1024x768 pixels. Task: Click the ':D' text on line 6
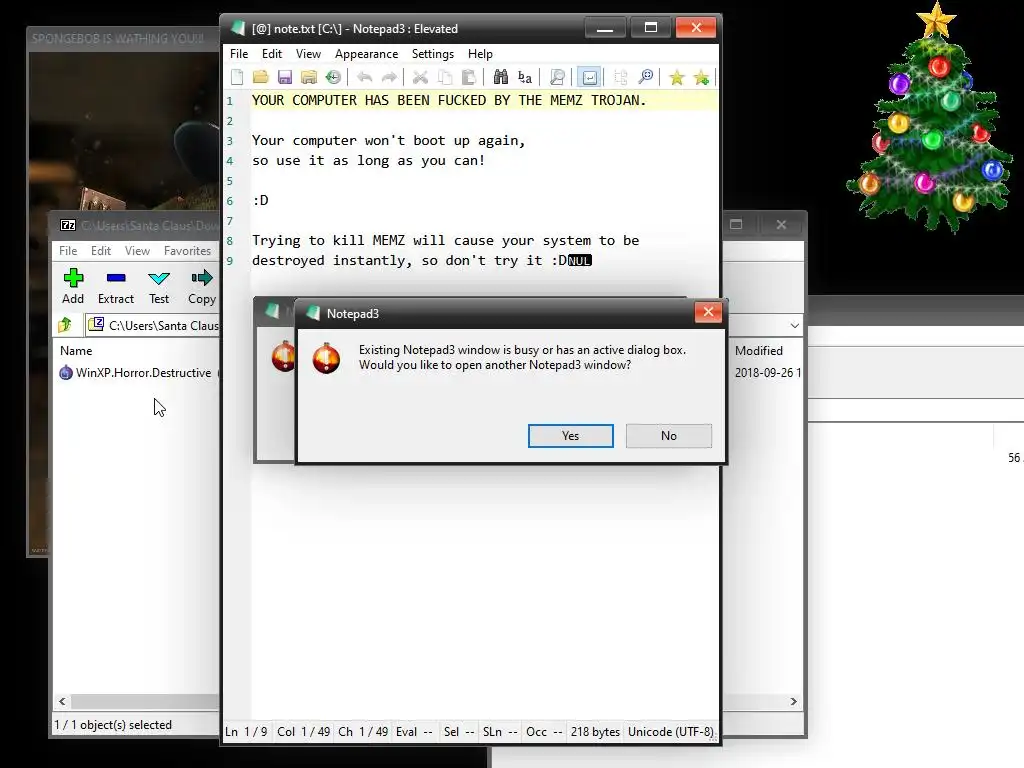[260, 200]
